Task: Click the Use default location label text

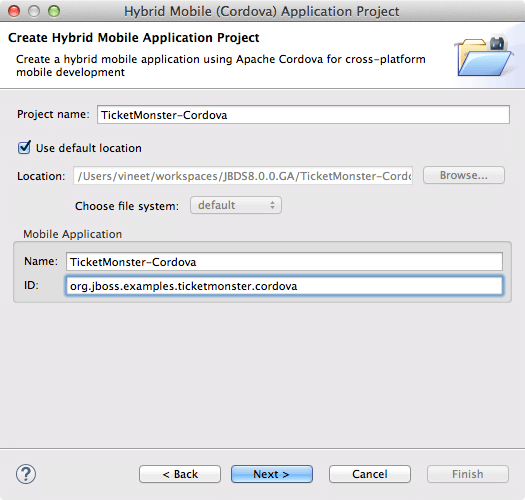Action: pyautogui.click(x=89, y=148)
